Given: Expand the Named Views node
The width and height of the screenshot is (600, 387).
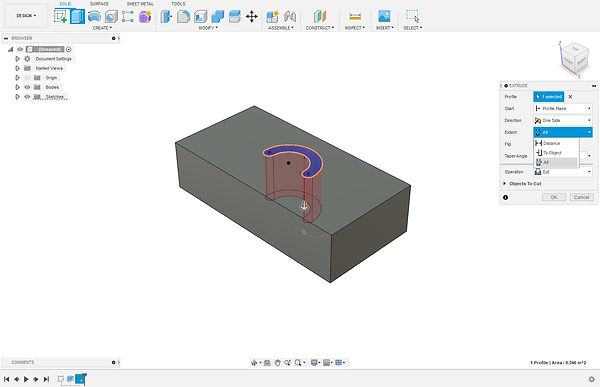Looking at the screenshot, I should click(x=17, y=68).
